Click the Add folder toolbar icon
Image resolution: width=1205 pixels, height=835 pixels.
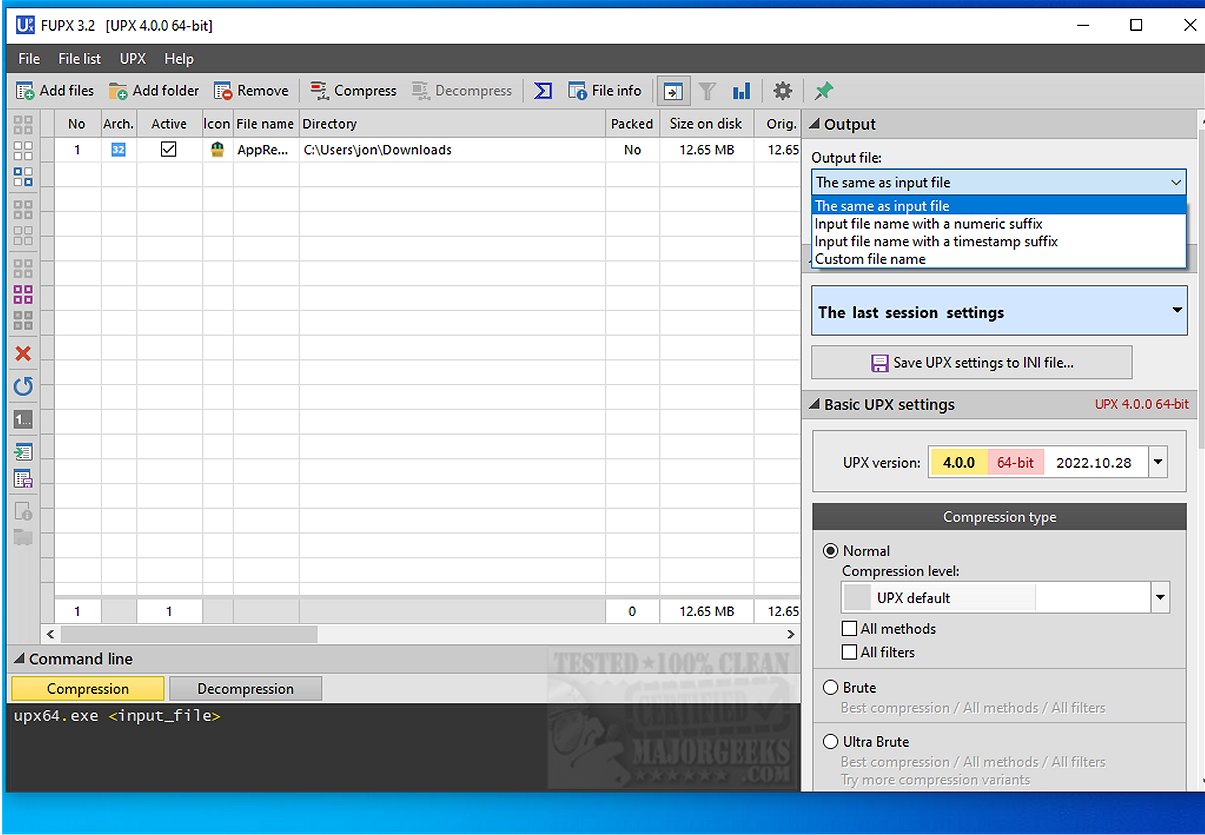click(x=118, y=91)
